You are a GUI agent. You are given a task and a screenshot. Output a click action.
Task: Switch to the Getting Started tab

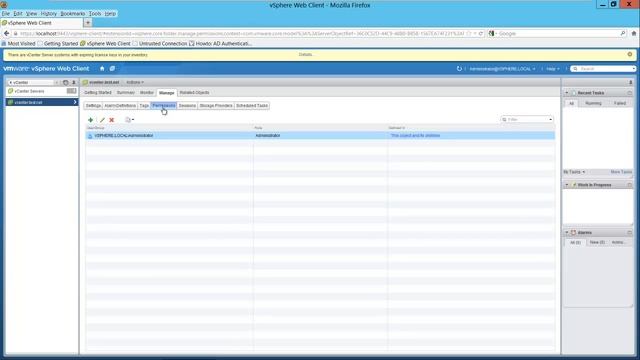click(98, 93)
